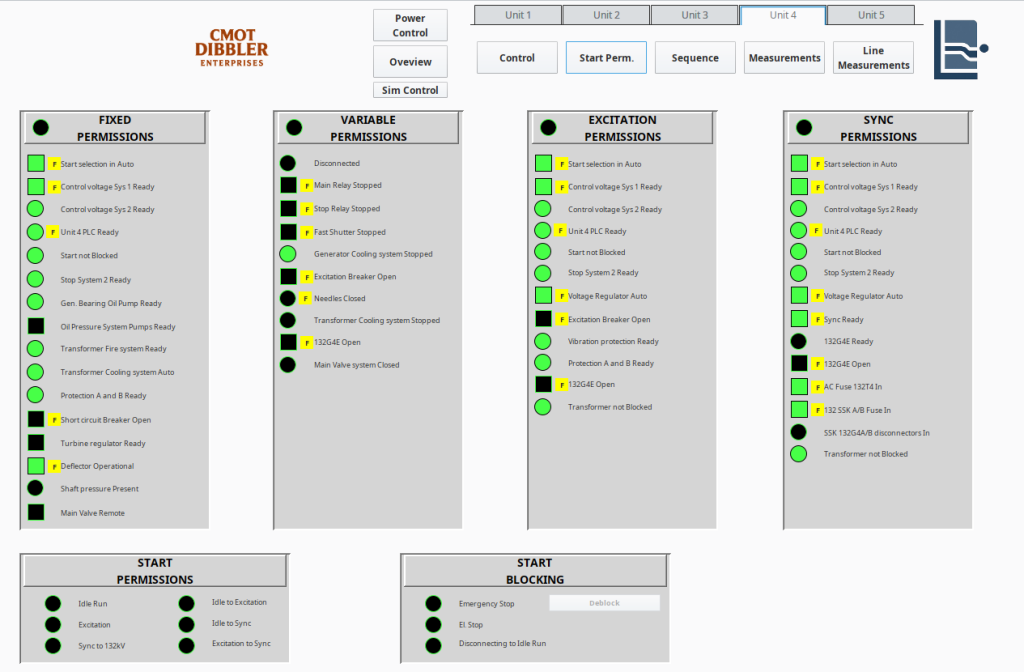The image size is (1024, 672).
Task: Open the Power Control screen
Action: 410,25
